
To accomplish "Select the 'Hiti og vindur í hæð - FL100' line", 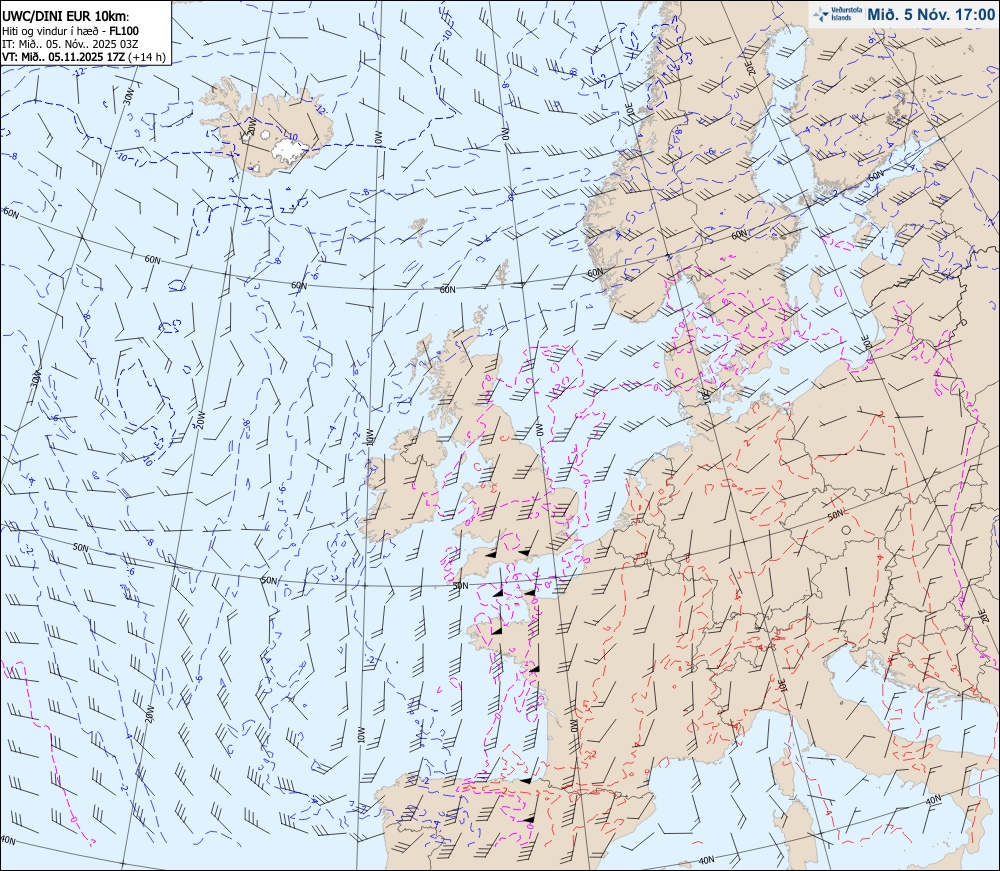I will click(70, 31).
